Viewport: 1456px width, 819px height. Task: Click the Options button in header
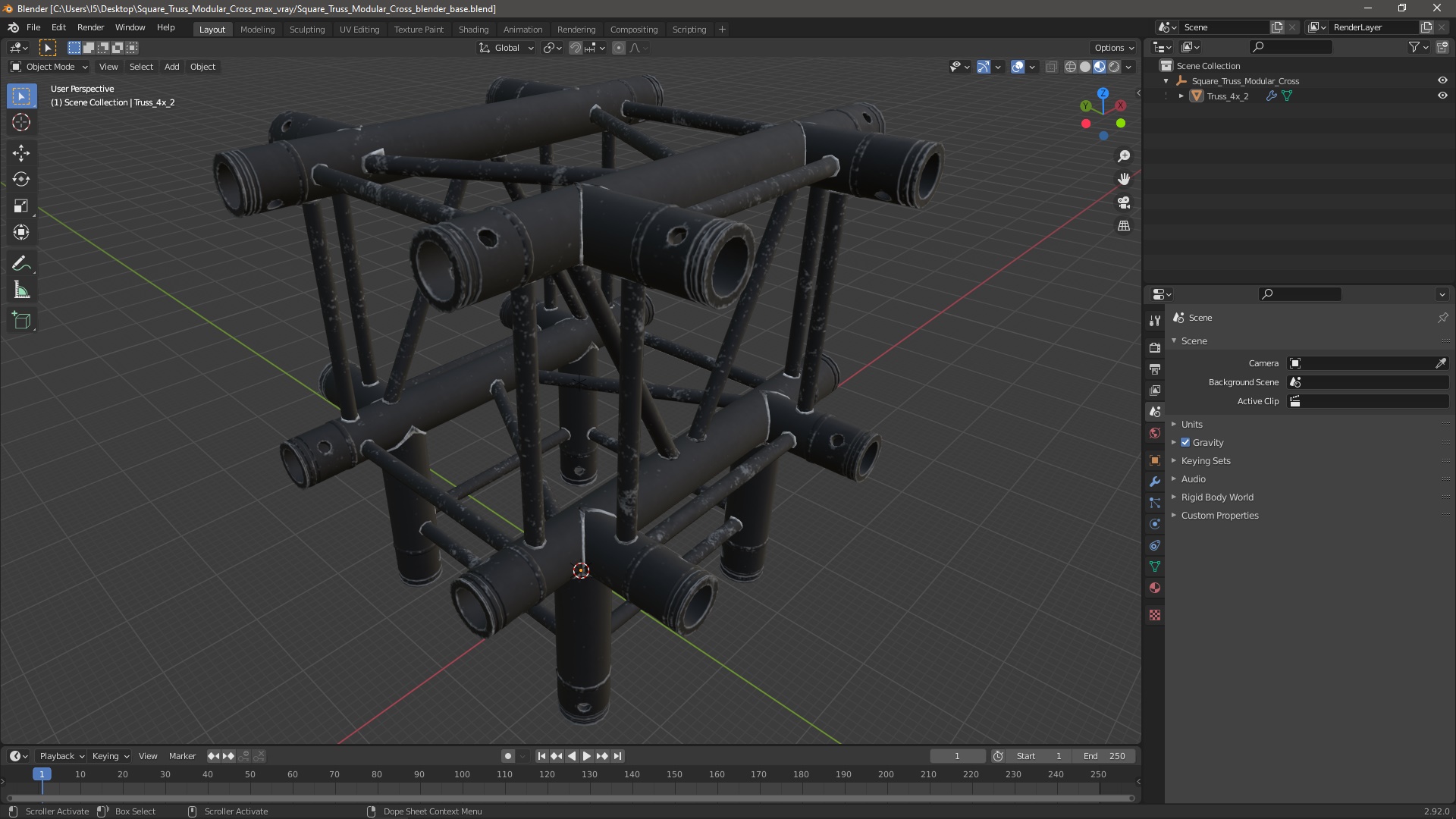1113,48
